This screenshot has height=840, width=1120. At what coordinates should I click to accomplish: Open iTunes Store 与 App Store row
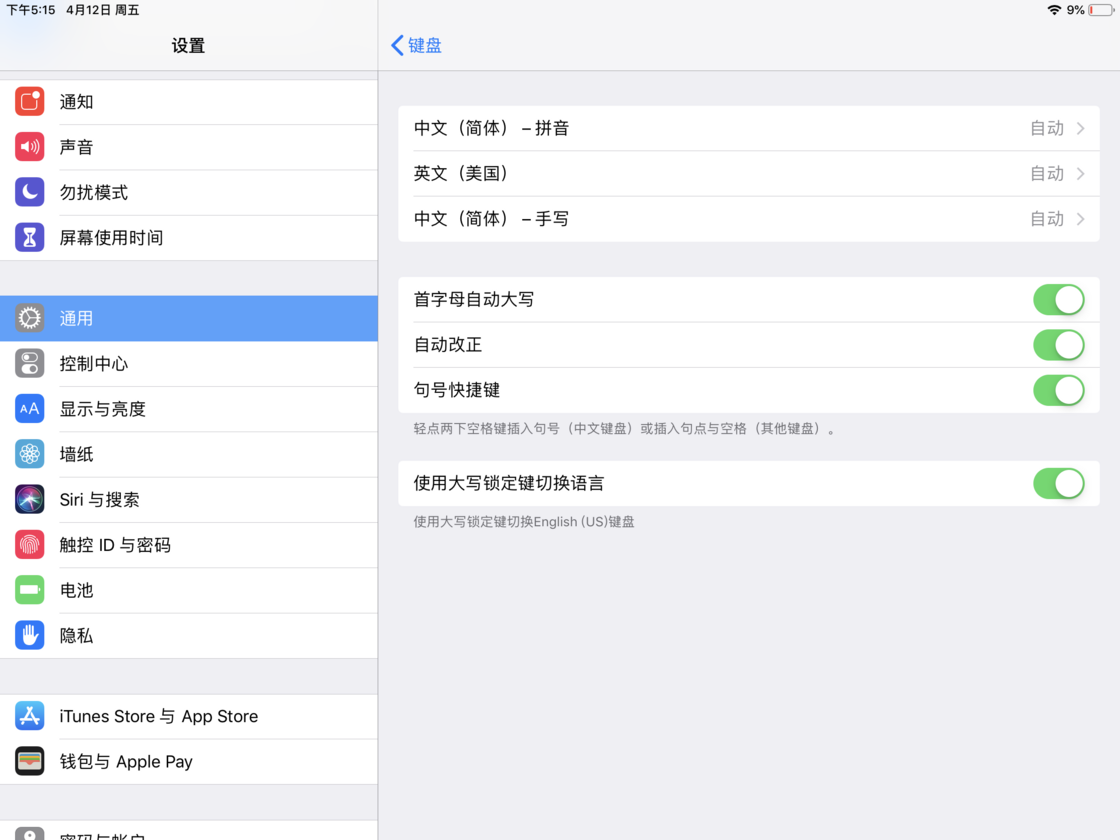click(189, 716)
